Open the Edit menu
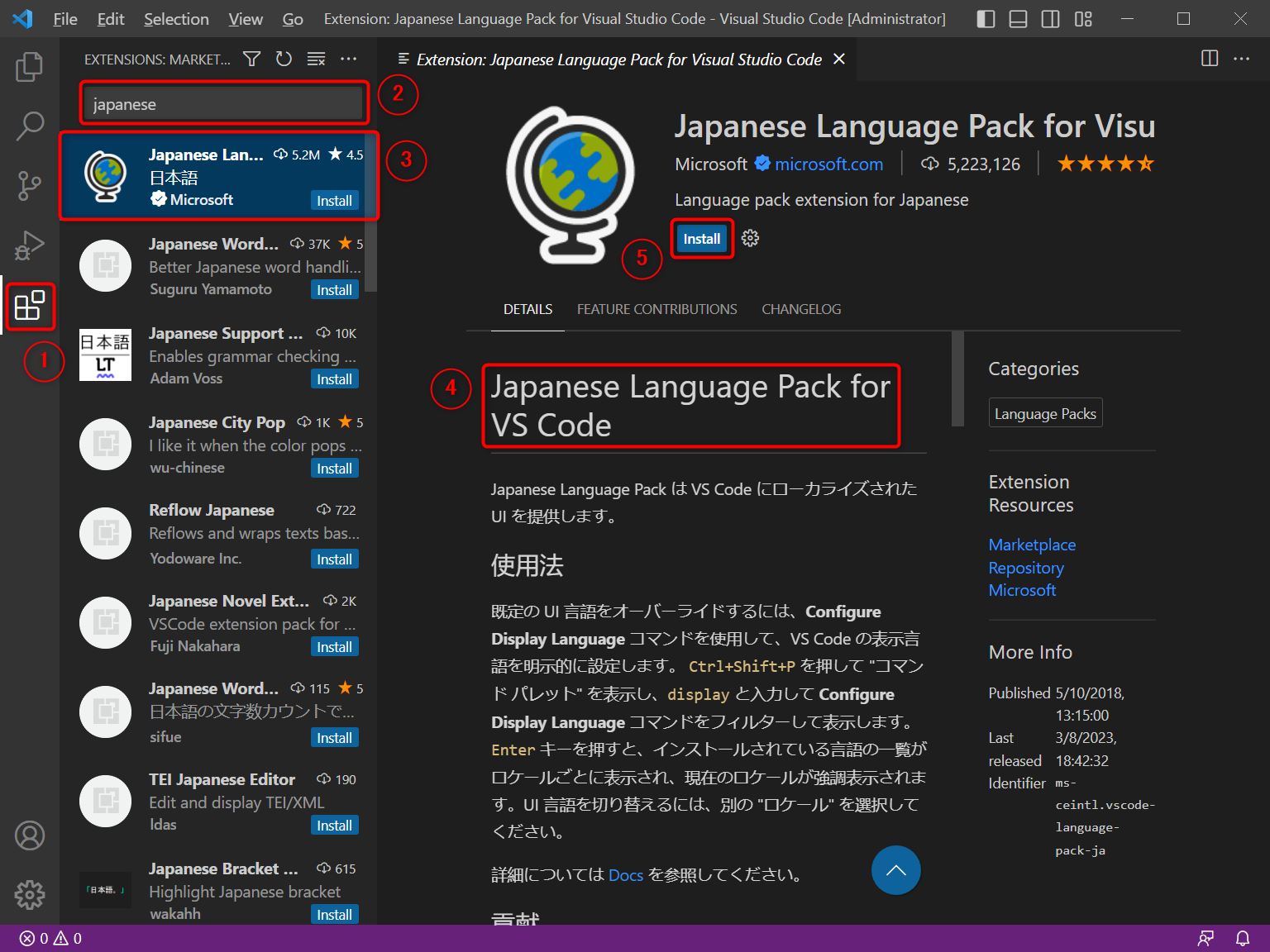This screenshot has width=1270, height=952. pyautogui.click(x=111, y=19)
